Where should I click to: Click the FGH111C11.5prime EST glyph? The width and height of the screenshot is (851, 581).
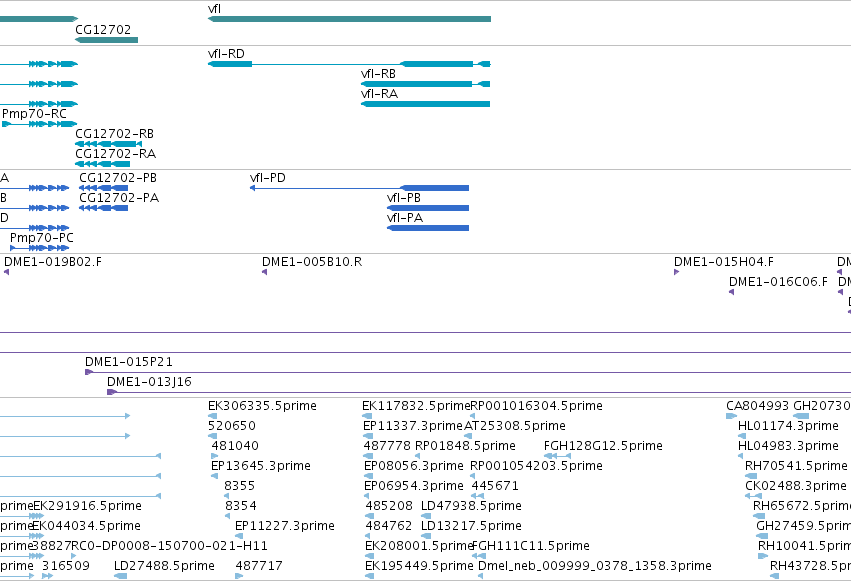479,556
